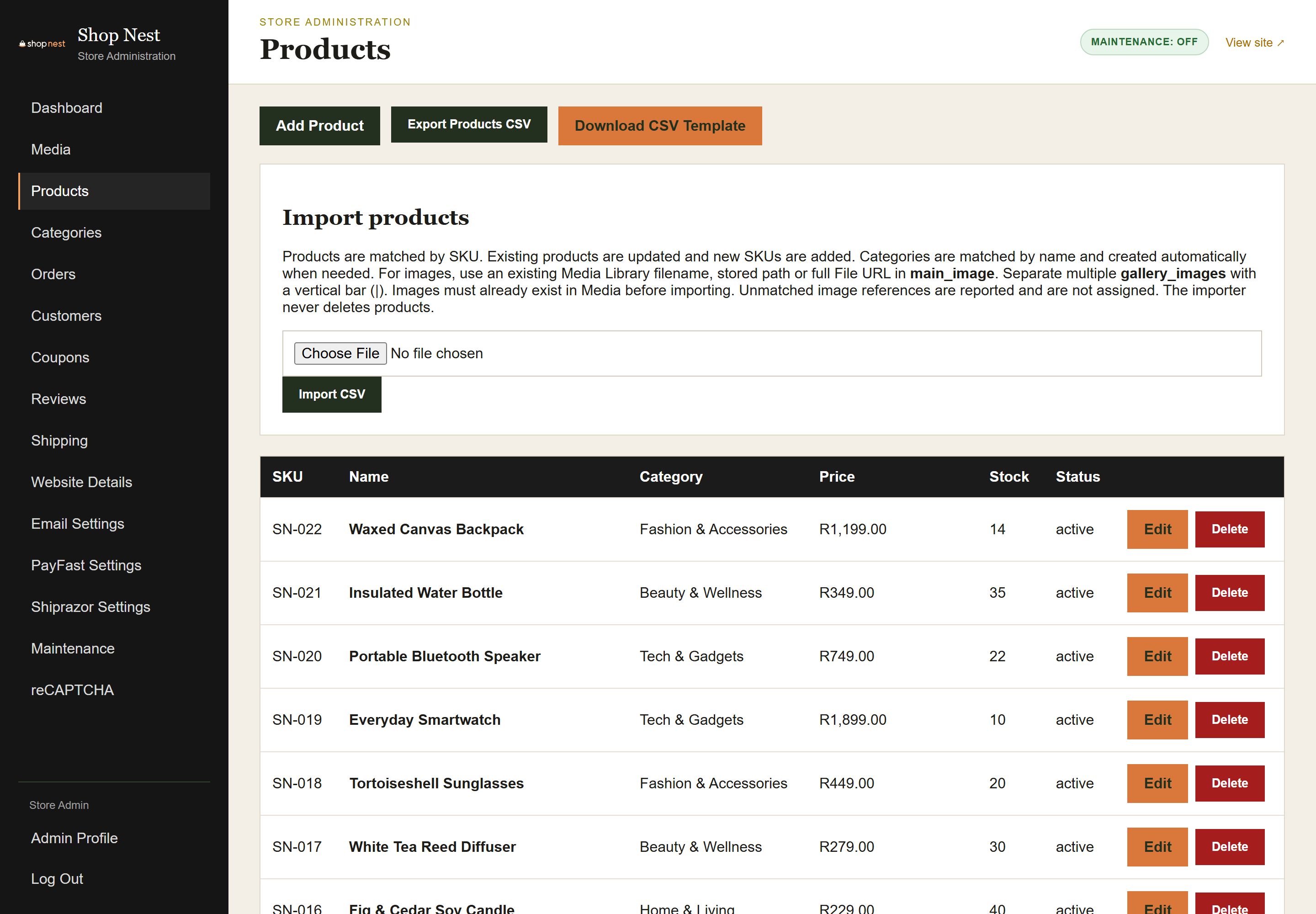Go to Media in sidebar
This screenshot has width=1316, height=914.
click(x=114, y=149)
